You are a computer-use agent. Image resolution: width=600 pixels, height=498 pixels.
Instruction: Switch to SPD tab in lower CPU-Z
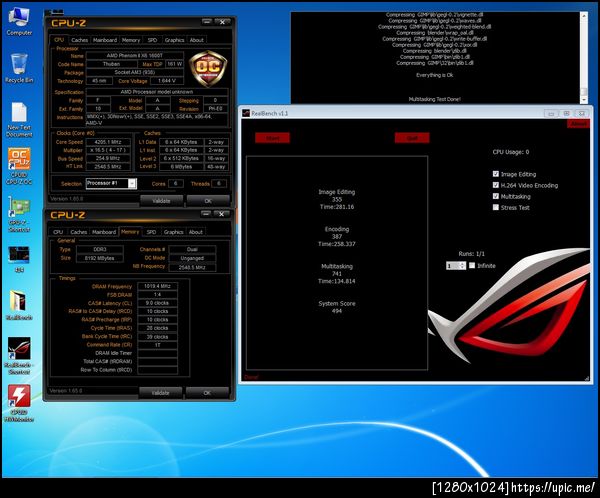pos(152,232)
